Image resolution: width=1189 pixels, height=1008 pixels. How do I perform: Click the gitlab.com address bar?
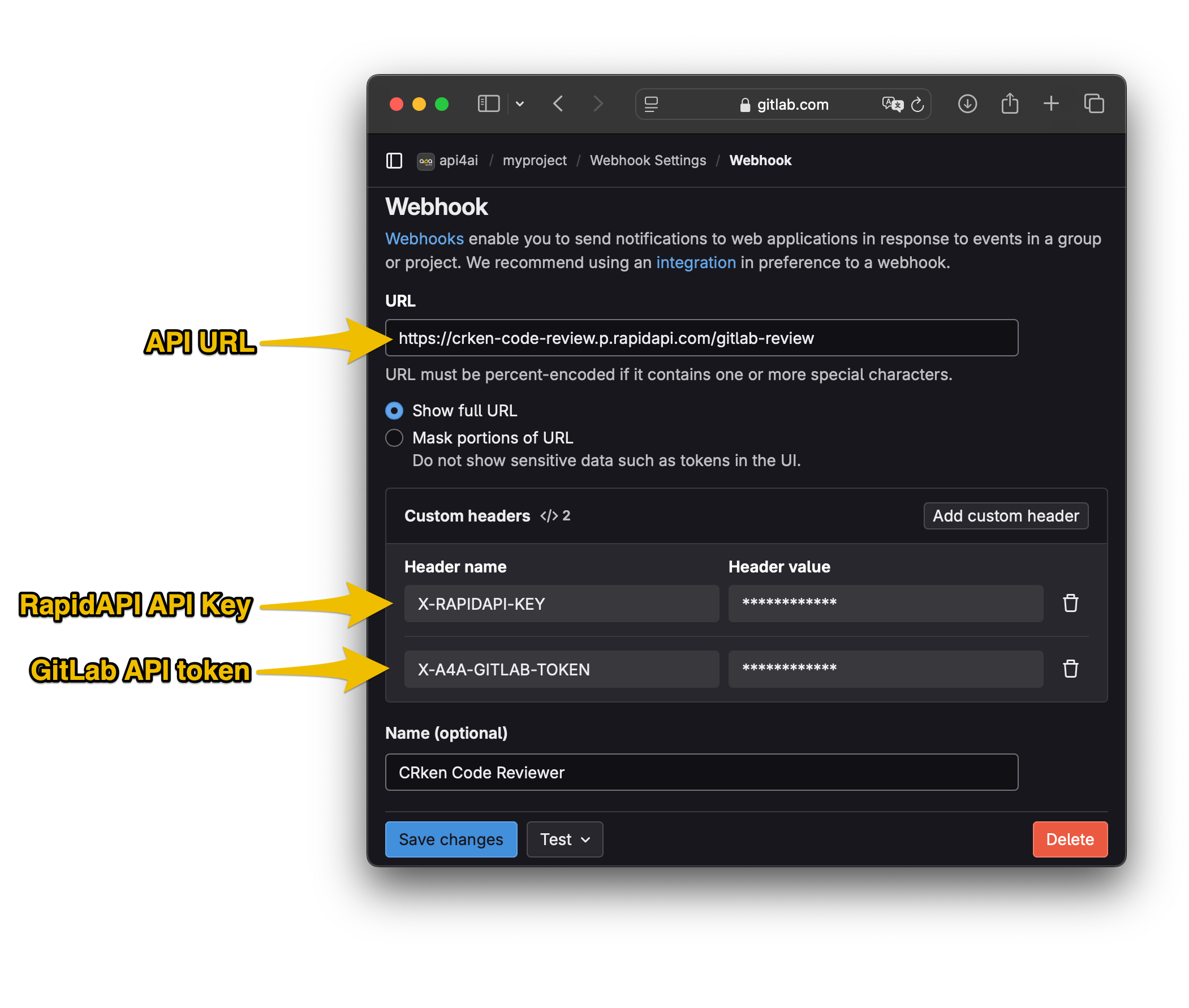(782, 105)
